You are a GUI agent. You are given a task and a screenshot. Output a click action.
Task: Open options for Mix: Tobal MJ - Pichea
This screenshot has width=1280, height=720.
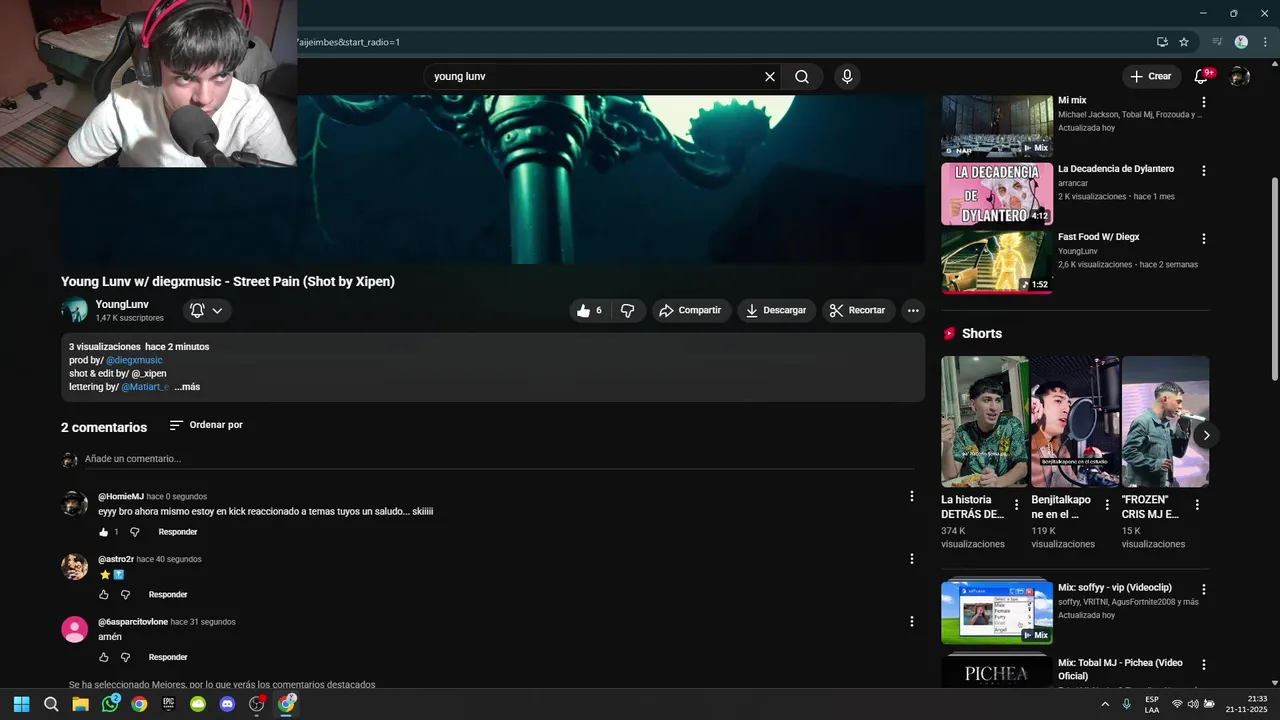1204,665
